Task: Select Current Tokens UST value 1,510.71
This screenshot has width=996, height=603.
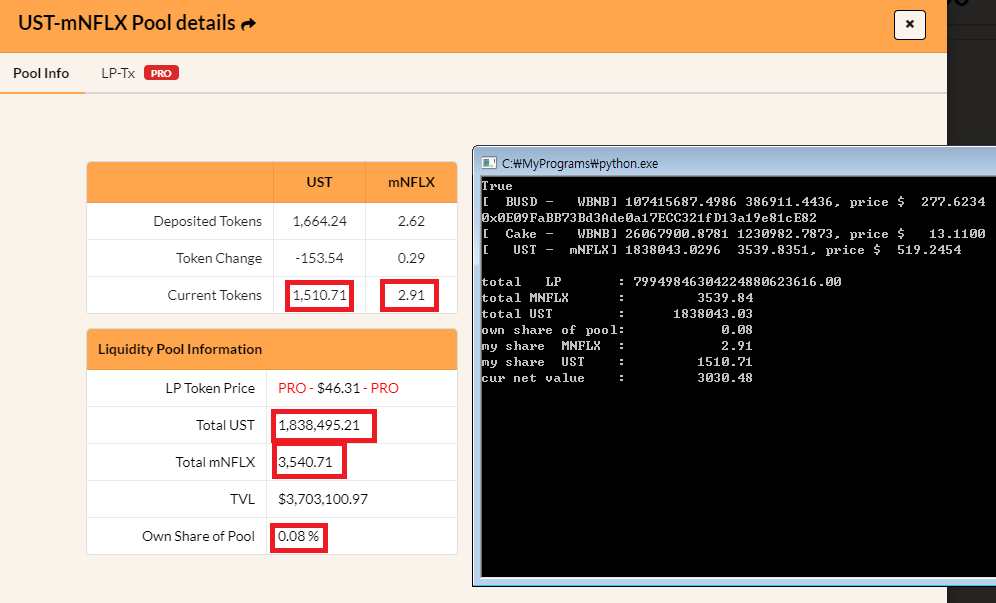Action: 320,295
